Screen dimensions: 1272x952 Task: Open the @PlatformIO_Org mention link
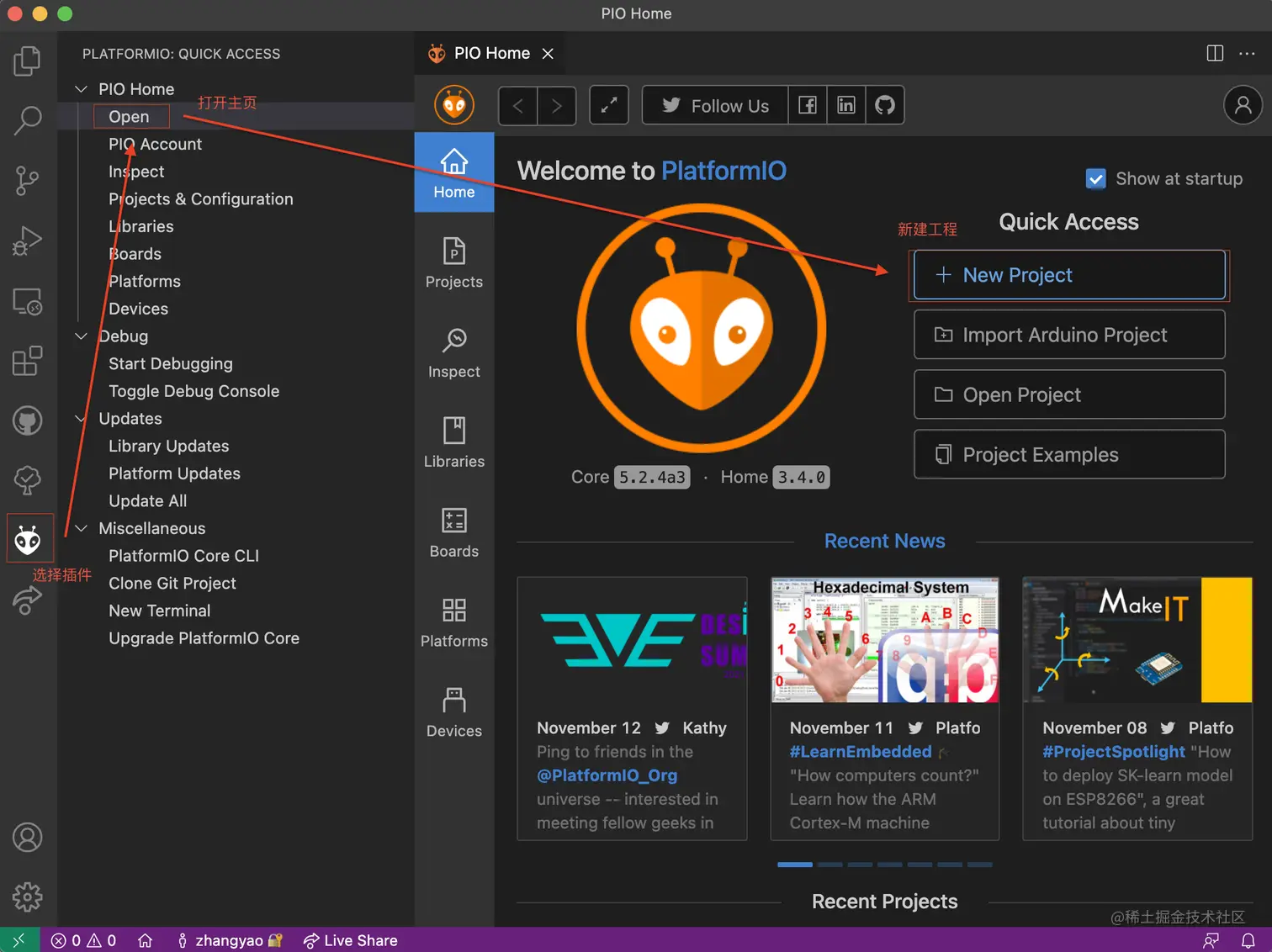607,775
